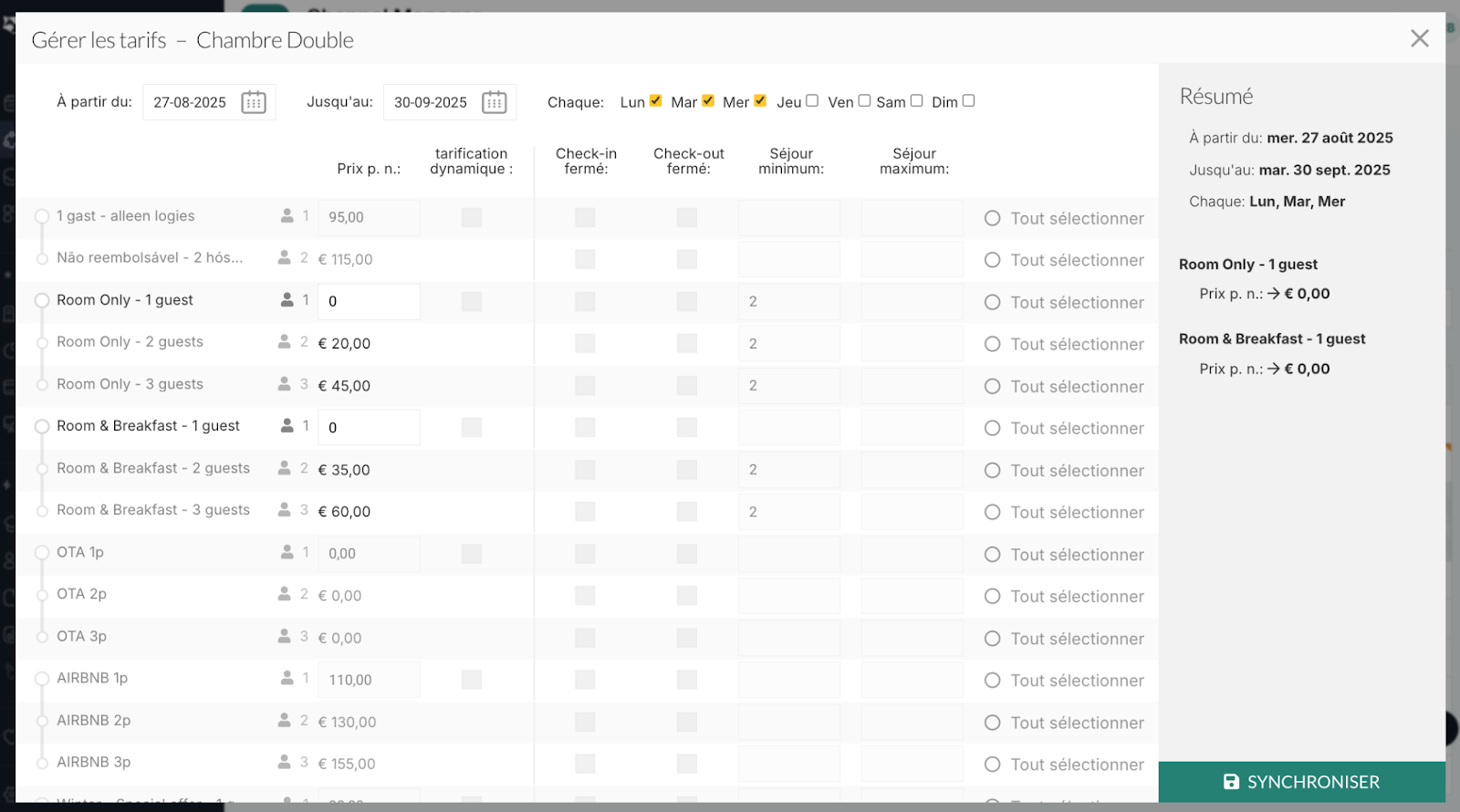
Task: Open calendar for 'Jusqu'au' date
Action: 495,102
